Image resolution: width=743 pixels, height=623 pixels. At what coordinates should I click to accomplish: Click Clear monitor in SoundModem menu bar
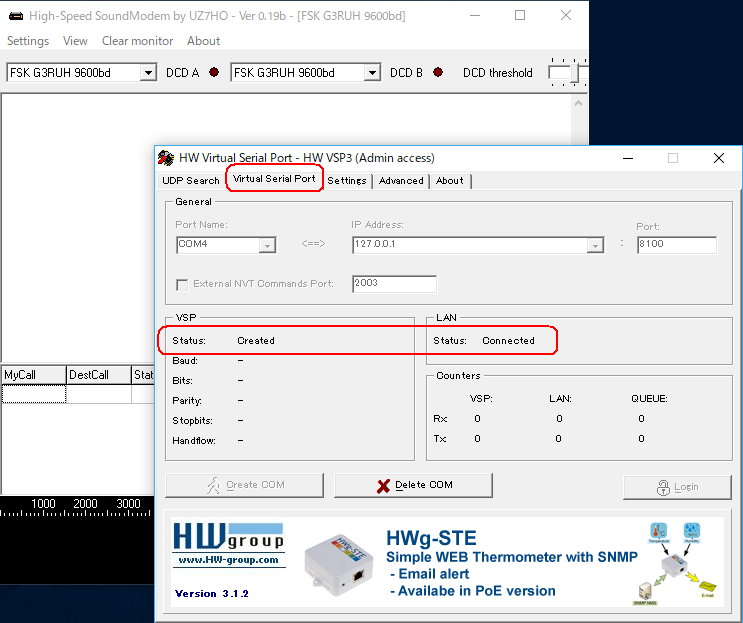tap(137, 41)
